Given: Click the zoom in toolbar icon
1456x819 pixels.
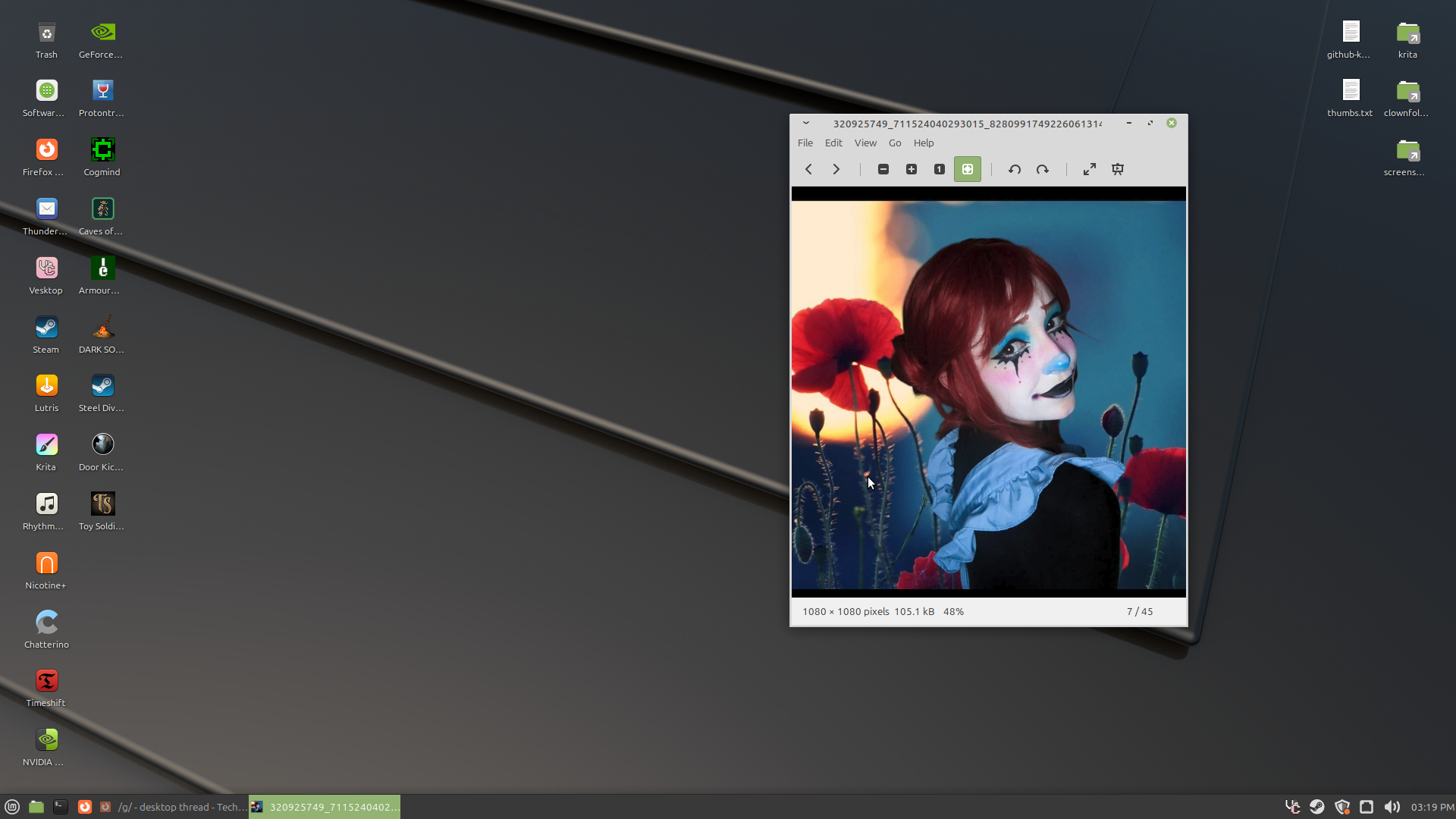Looking at the screenshot, I should point(912,169).
